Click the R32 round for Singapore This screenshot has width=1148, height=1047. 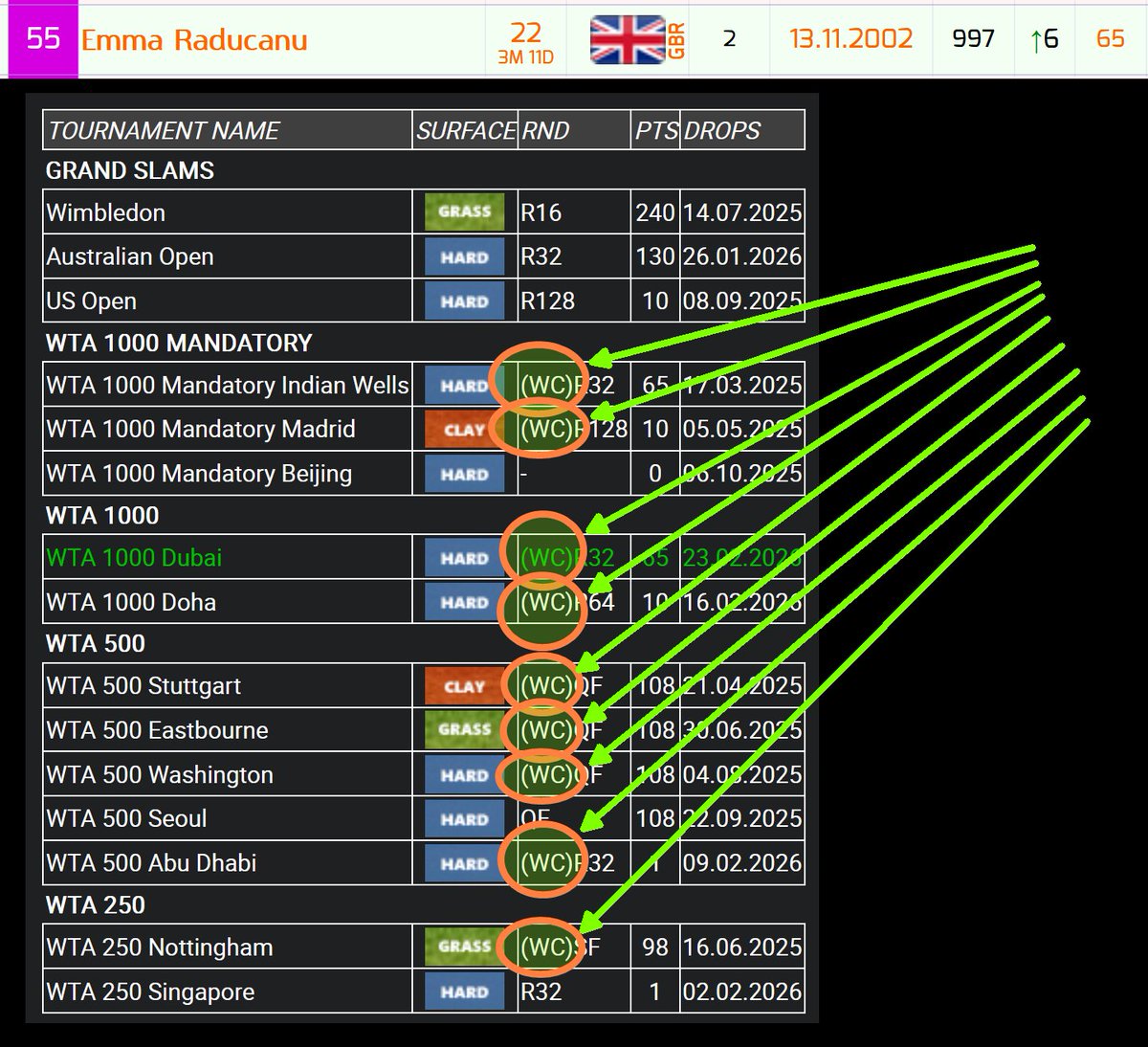click(x=541, y=991)
